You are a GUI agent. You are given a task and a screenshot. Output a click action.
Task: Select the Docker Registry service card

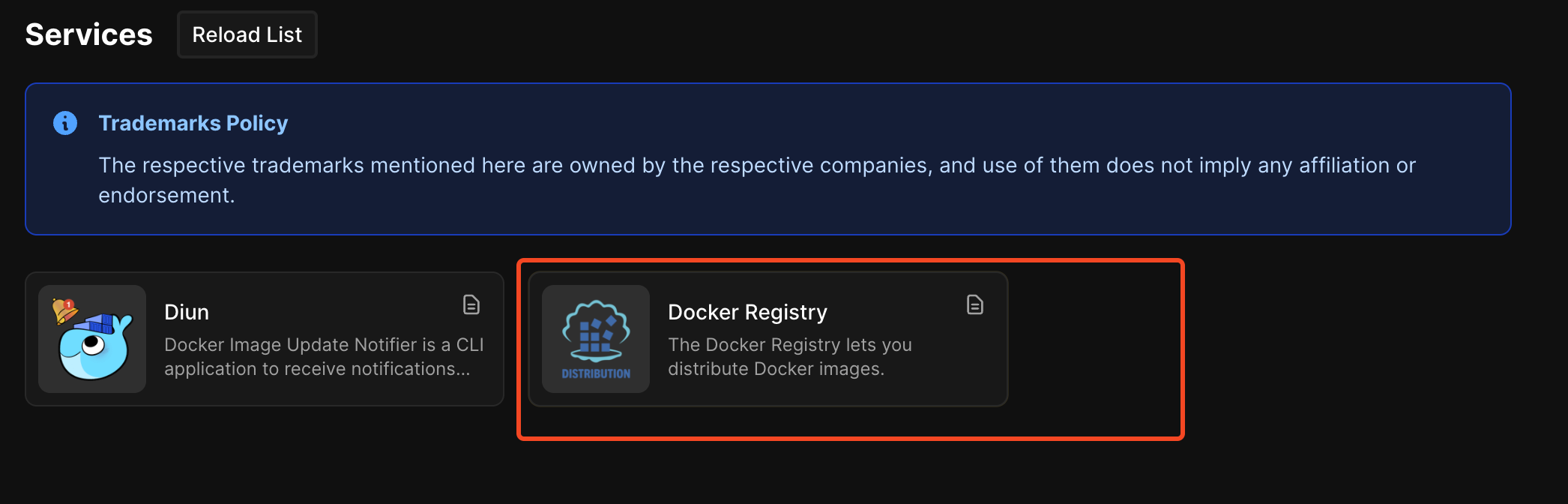767,338
